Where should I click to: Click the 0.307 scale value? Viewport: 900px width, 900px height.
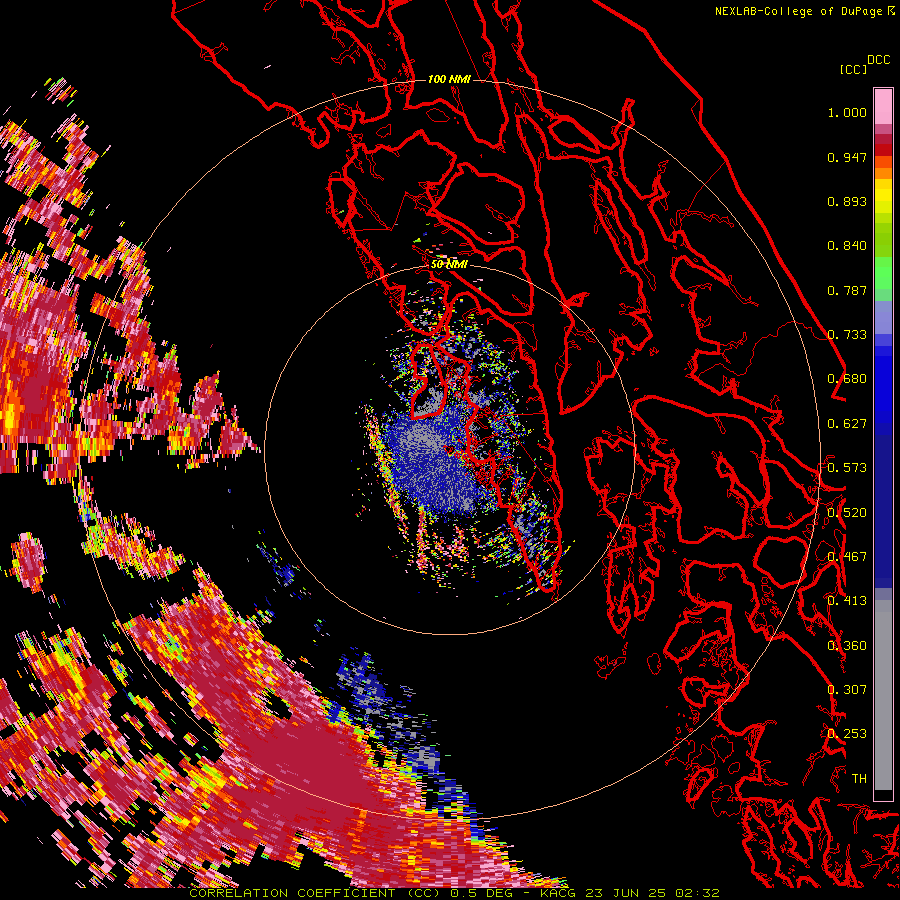[x=847, y=690]
